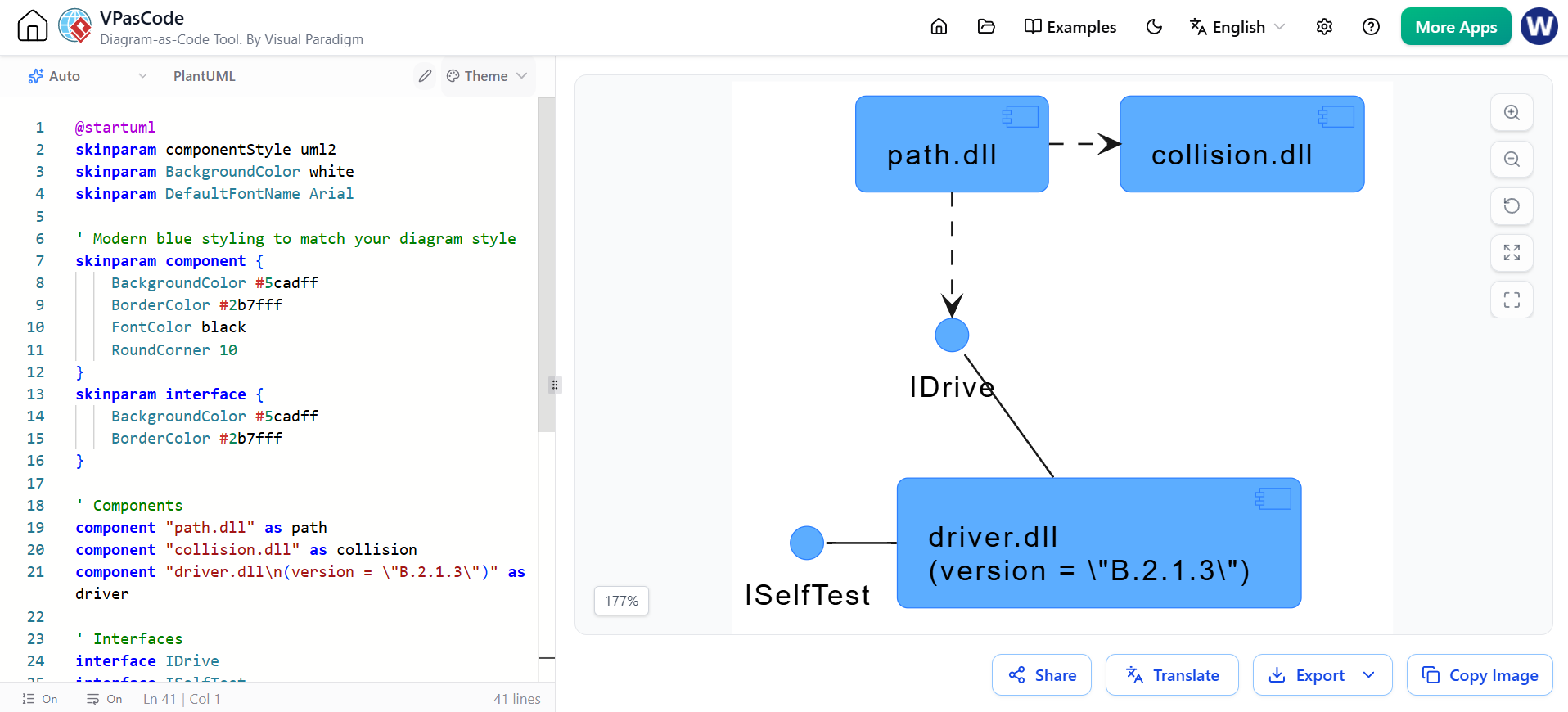
Task: Select the collision.dll component in diagram
Action: click(1241, 144)
